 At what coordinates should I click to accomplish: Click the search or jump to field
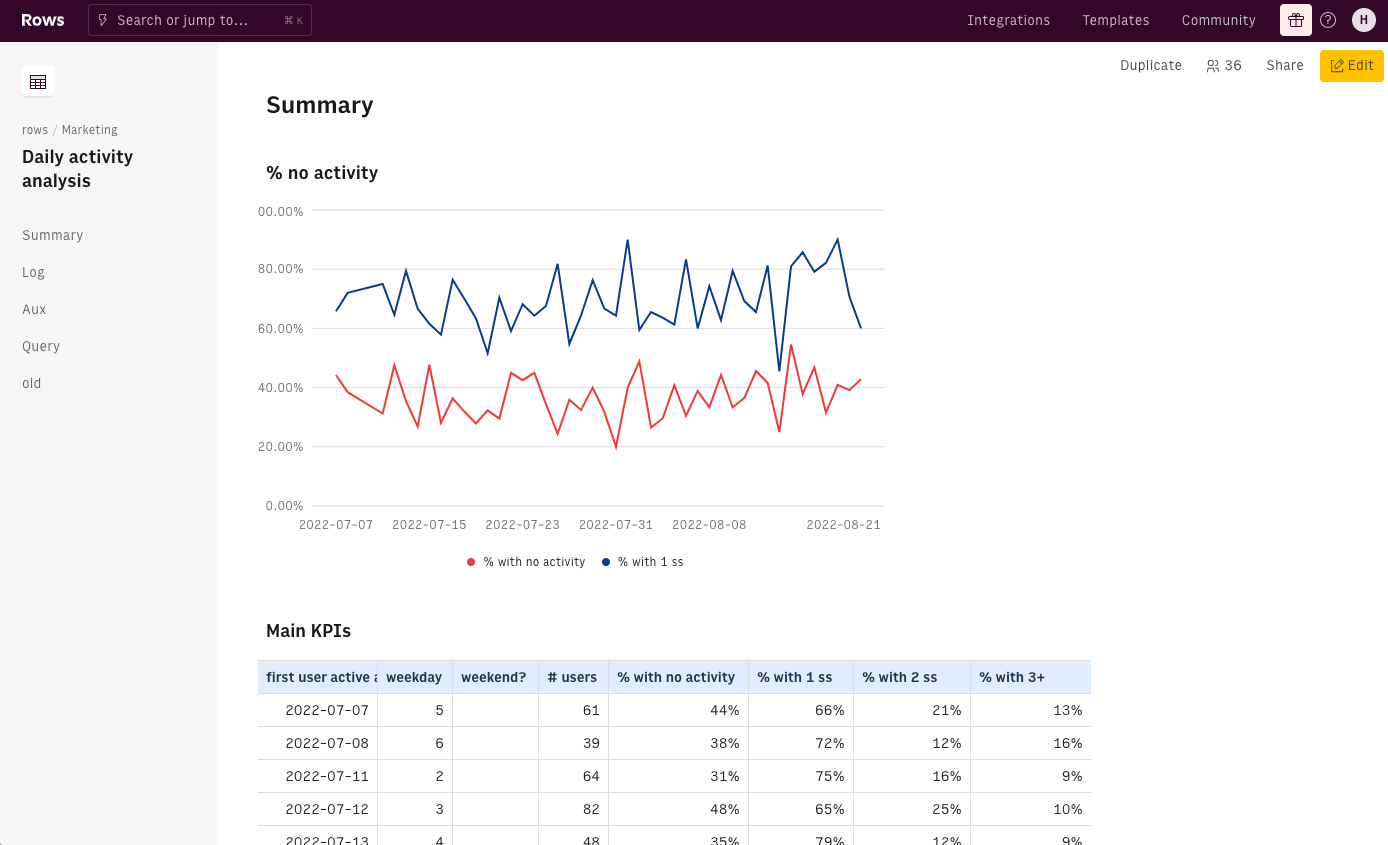200,20
